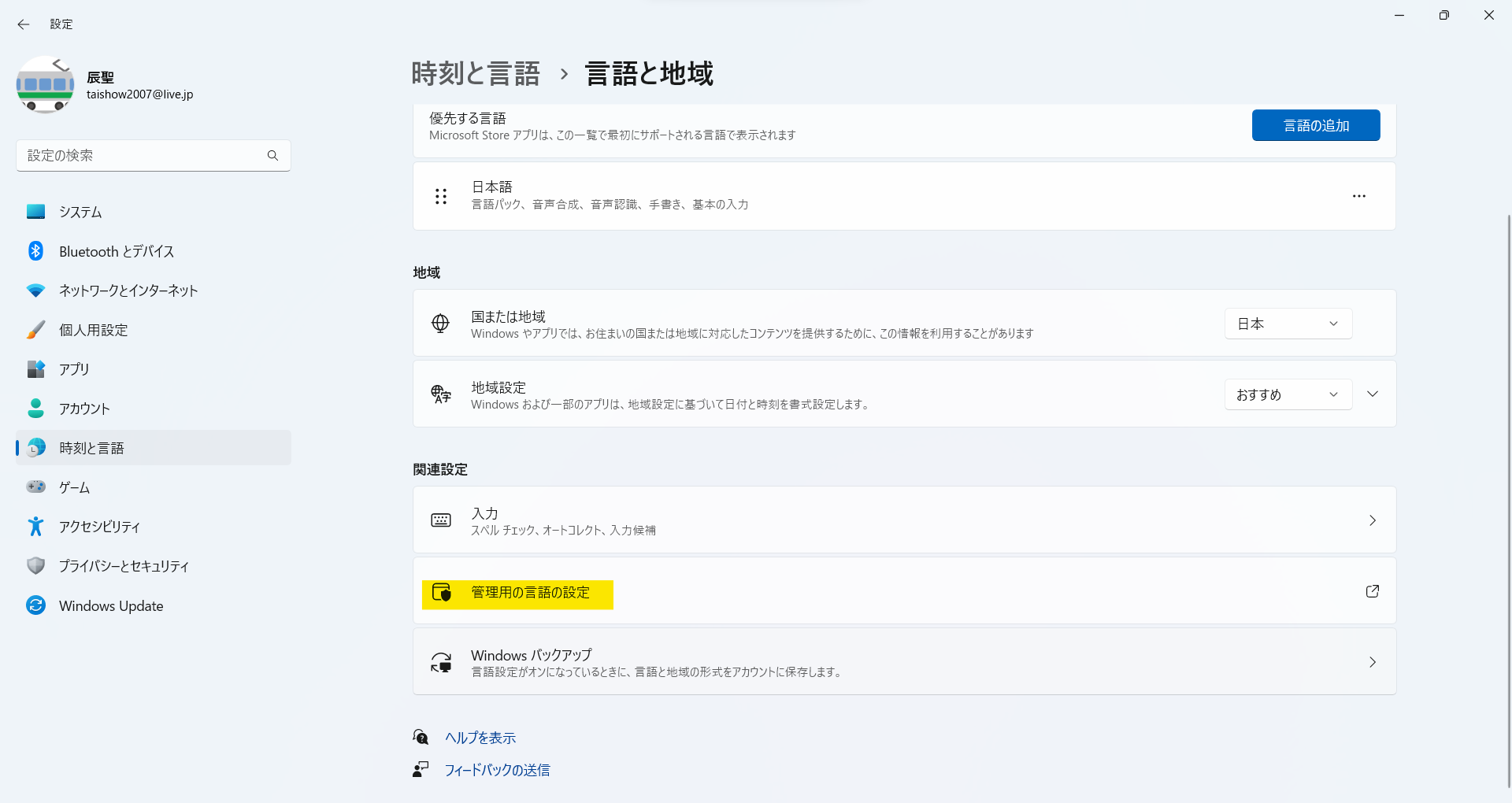Click the external link icon for 管理用の言語の設定

point(1373,591)
